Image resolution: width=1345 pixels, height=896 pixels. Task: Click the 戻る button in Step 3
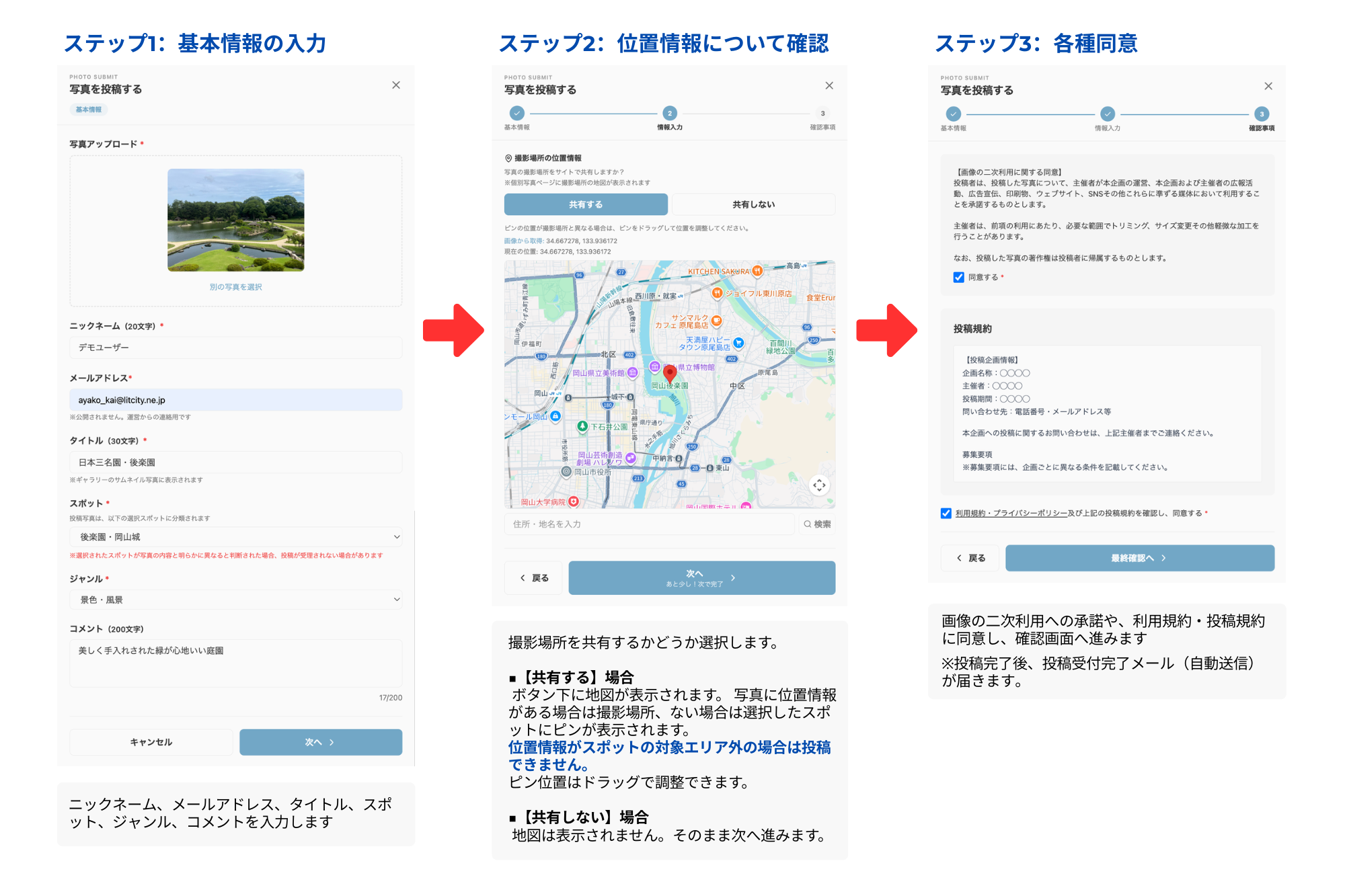click(x=970, y=558)
